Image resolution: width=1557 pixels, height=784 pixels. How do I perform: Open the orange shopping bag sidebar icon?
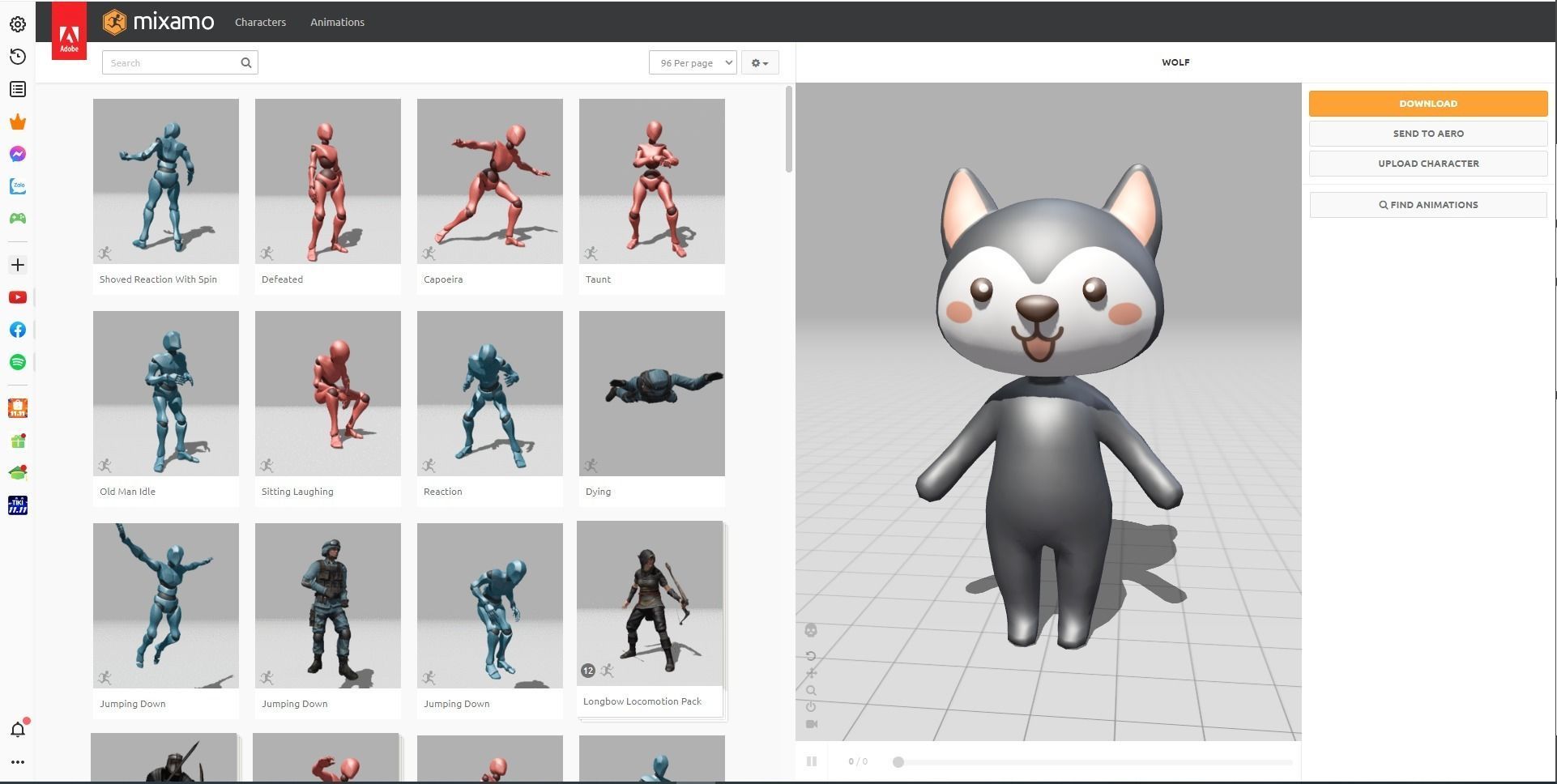coord(18,408)
